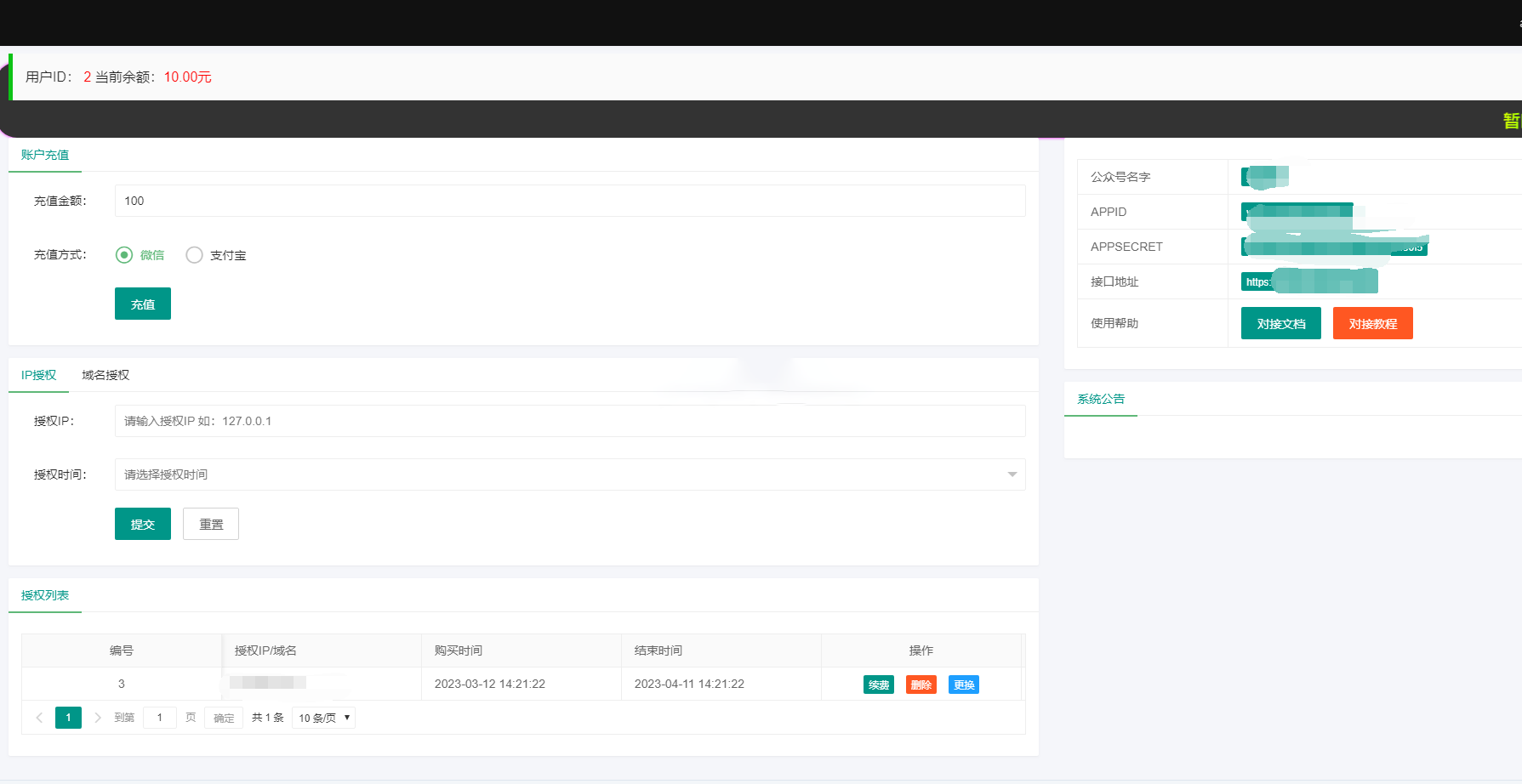Click the 确定 pagination confirm button
This screenshot has width=1522, height=784.
[223, 717]
